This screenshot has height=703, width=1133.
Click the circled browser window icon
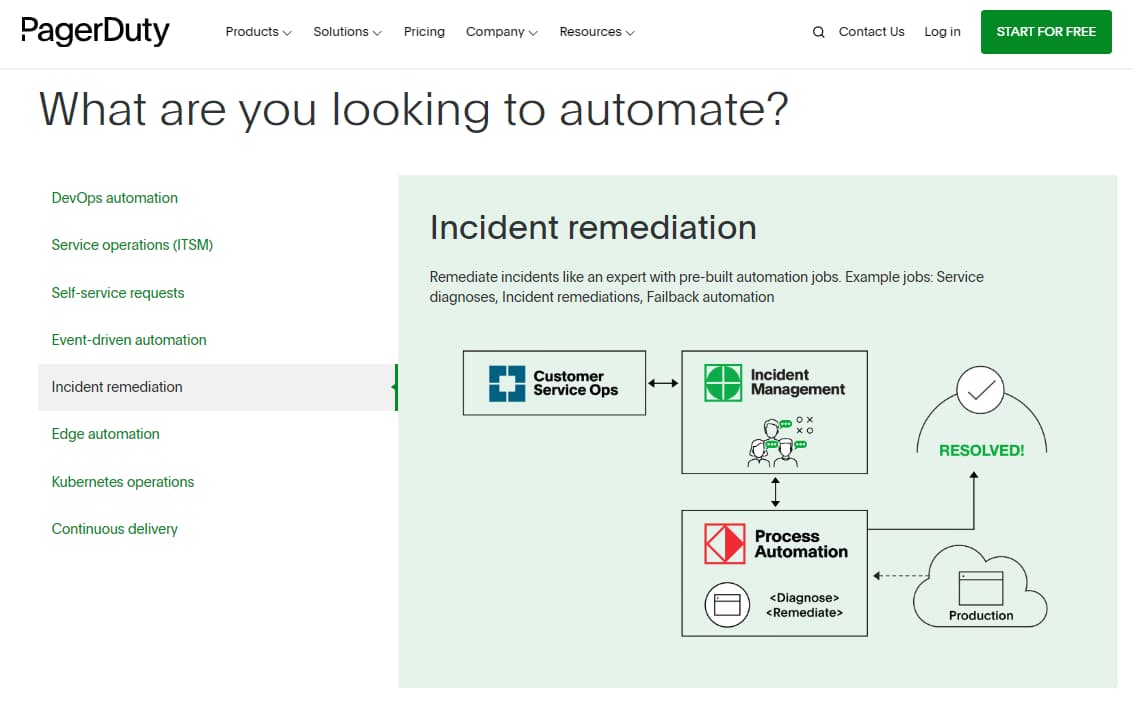pos(727,604)
